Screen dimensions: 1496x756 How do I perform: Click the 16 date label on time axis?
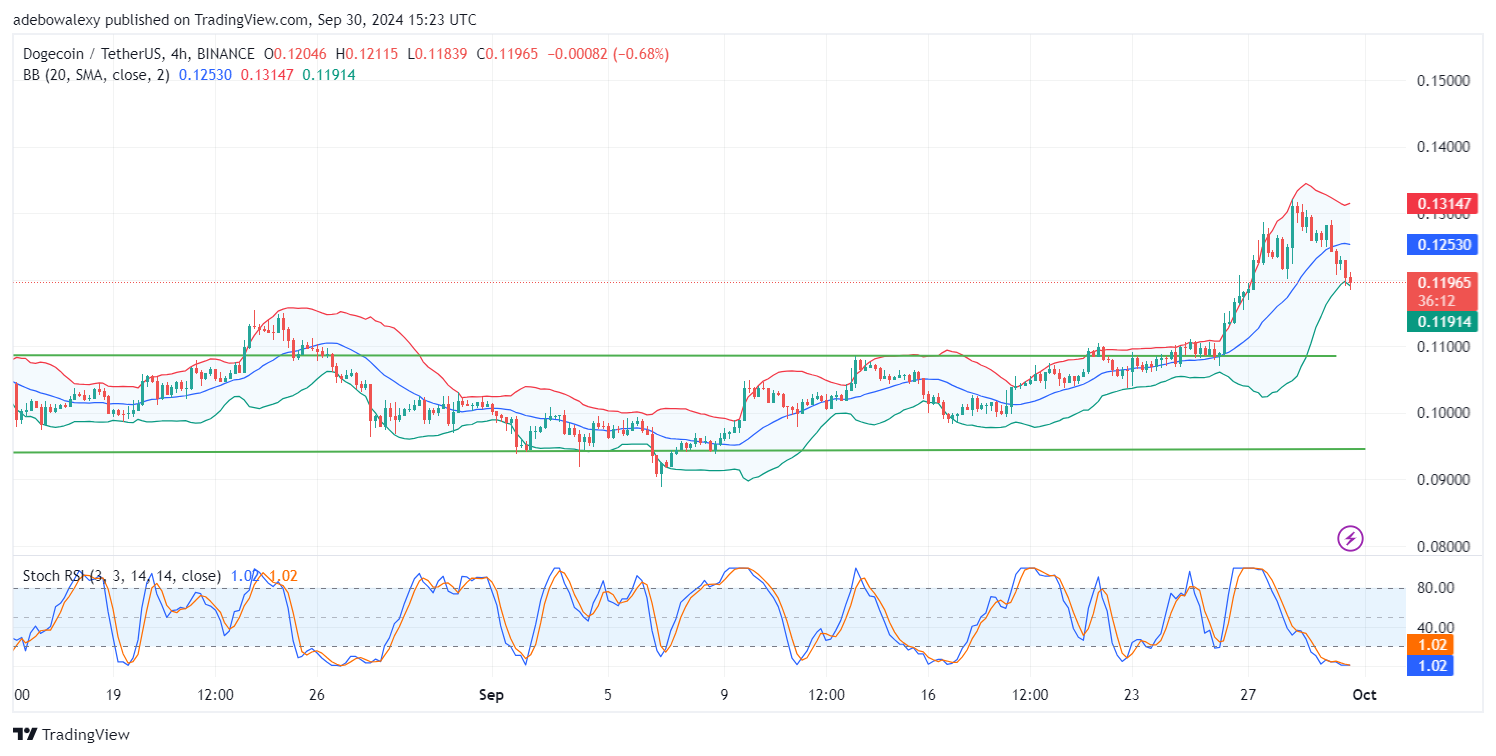point(927,695)
